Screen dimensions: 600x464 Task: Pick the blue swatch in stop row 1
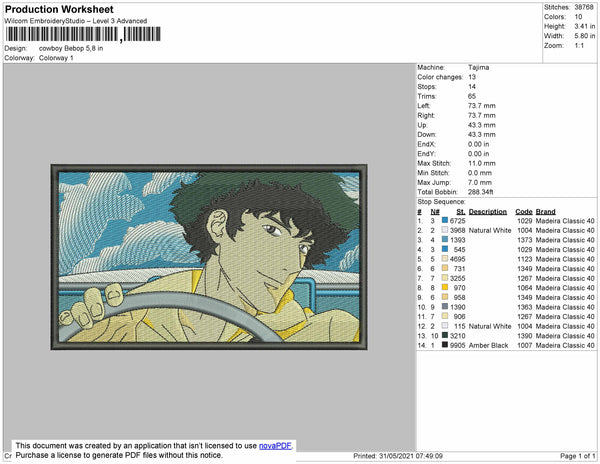click(445, 220)
